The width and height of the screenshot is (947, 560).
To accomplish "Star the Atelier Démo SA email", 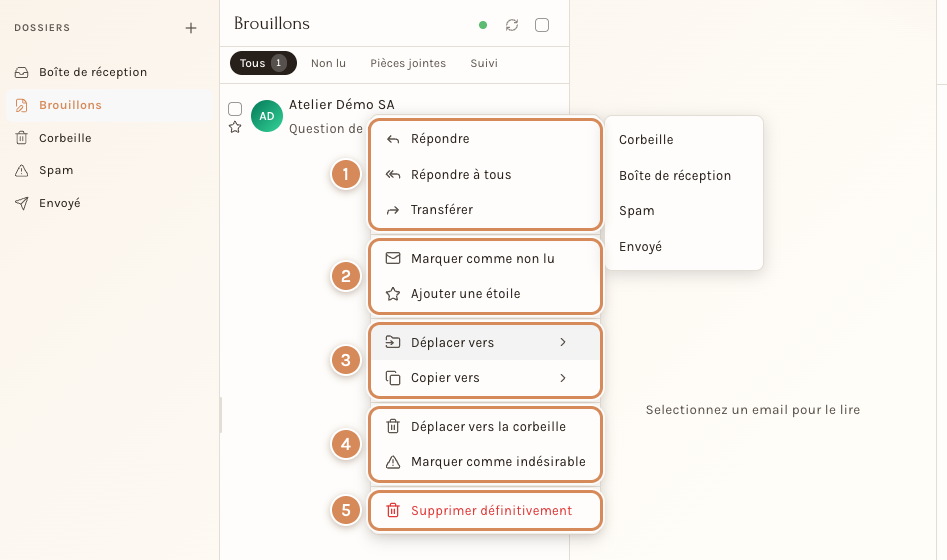I will coord(235,127).
